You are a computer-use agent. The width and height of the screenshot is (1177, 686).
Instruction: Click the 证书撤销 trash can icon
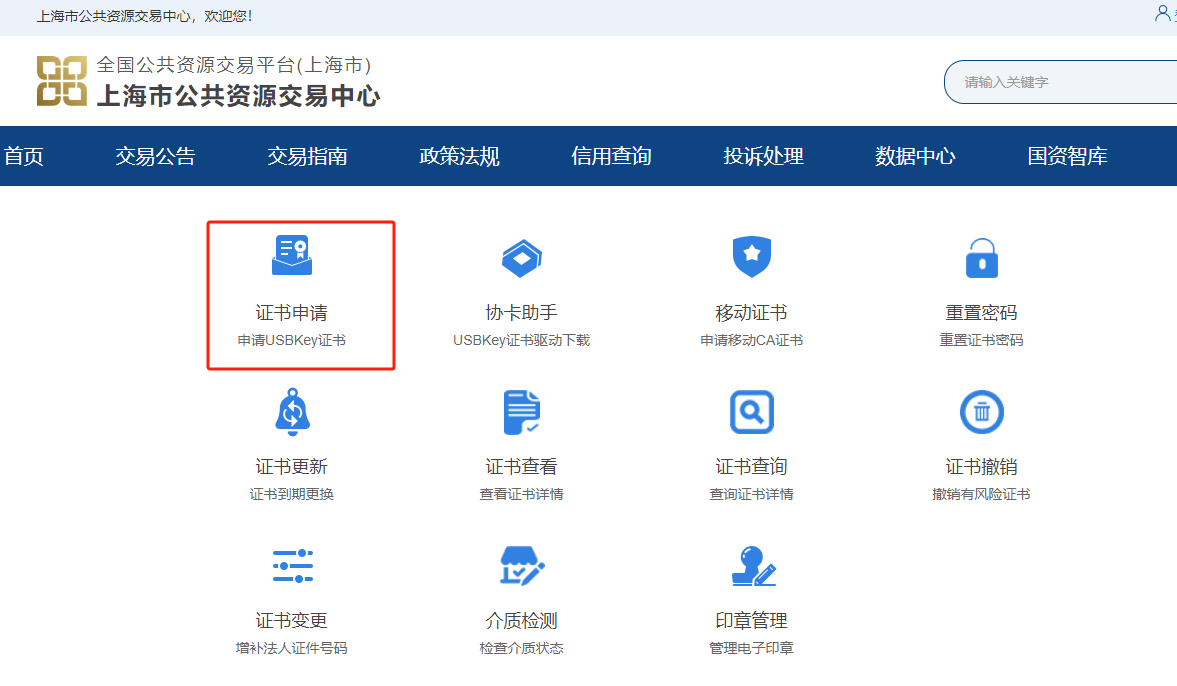(981, 412)
